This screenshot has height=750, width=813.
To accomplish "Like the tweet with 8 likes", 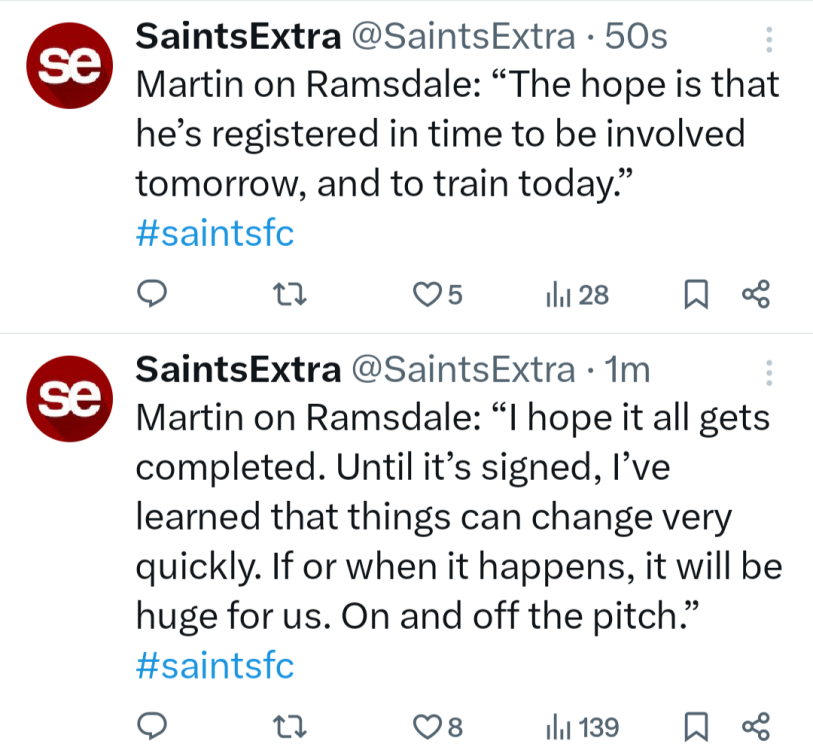I will [429, 725].
